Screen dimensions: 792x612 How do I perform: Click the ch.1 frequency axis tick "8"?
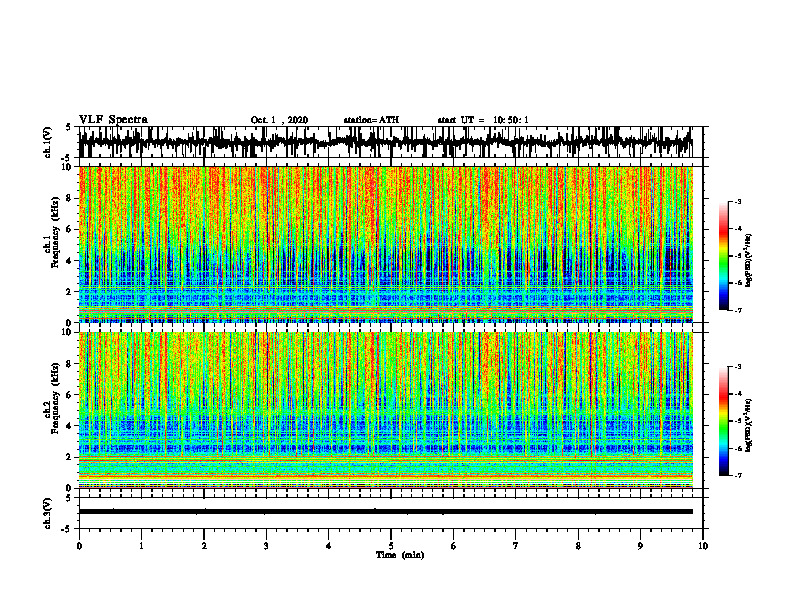point(70,198)
